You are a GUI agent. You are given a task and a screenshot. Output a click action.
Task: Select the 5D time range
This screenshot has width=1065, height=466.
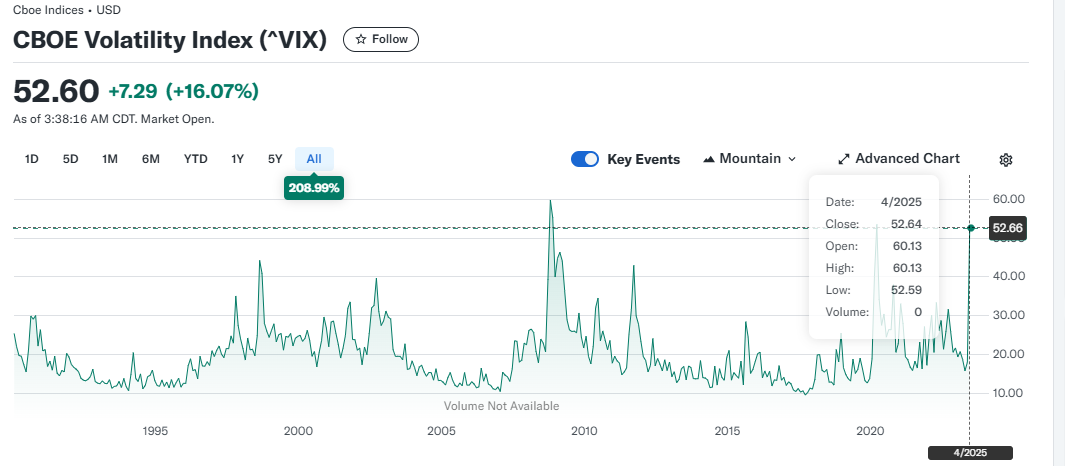coord(71,159)
